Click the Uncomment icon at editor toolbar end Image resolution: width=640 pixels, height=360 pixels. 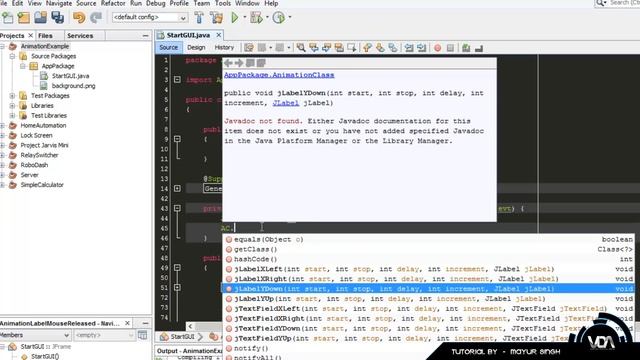tap(479, 48)
